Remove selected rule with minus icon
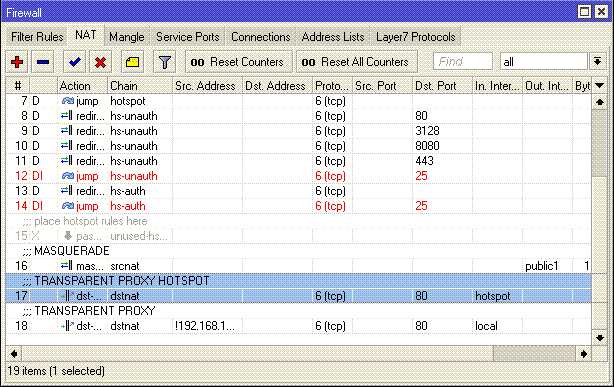The width and height of the screenshot is (614, 387). (x=43, y=62)
